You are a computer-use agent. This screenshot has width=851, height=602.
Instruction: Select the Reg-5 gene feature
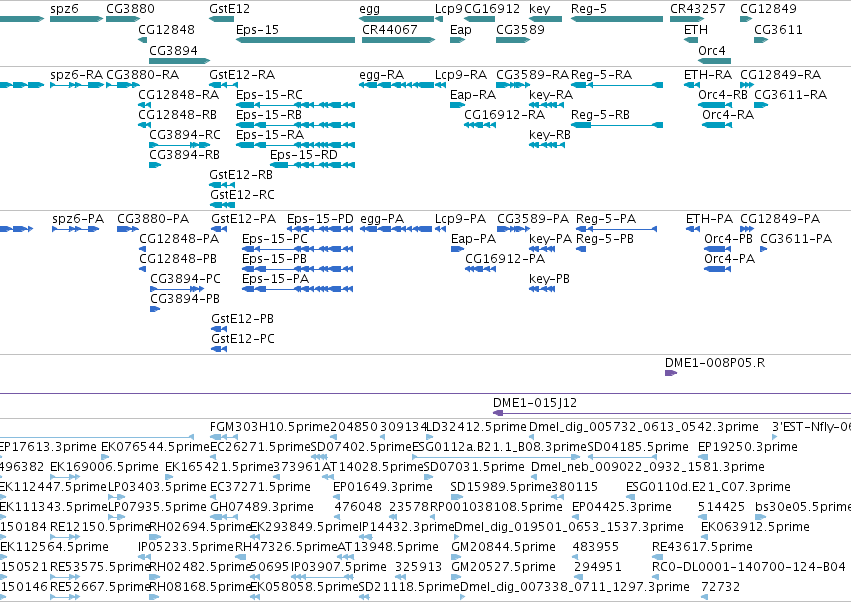point(617,19)
